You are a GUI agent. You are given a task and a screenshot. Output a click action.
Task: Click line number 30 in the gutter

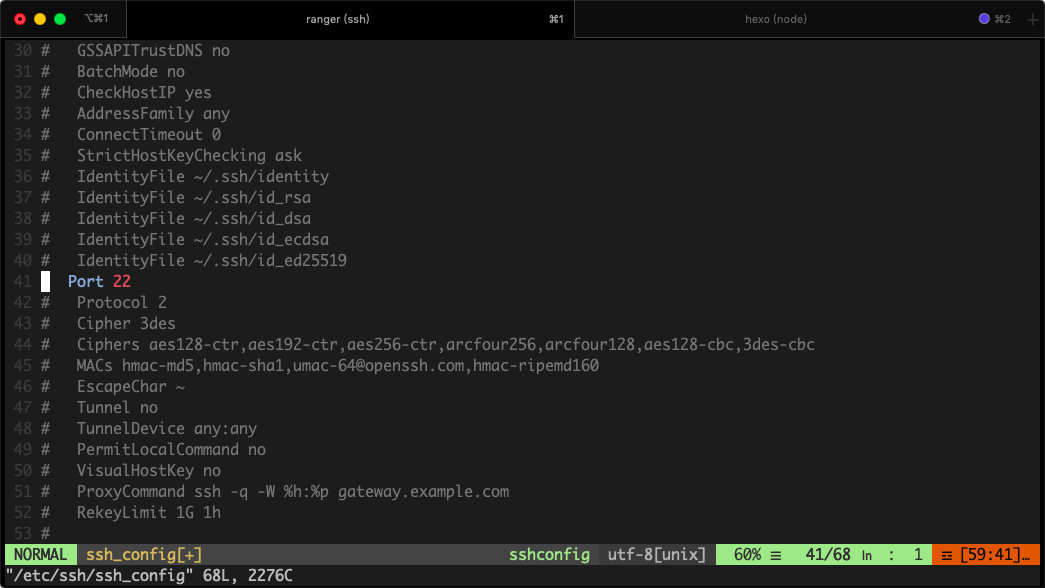23,51
